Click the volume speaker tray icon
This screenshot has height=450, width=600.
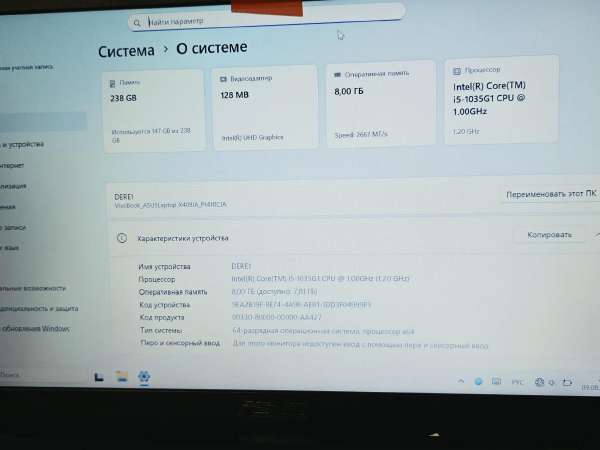click(x=551, y=382)
